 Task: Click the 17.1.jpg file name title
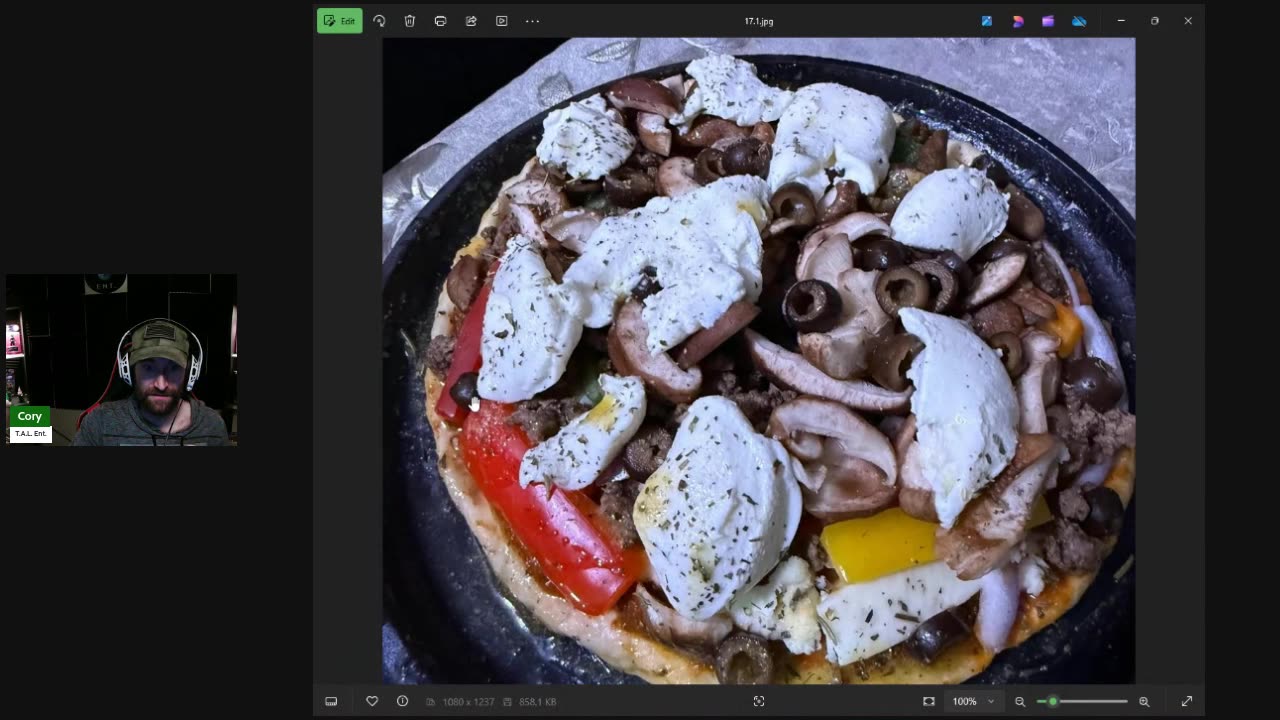tap(759, 21)
